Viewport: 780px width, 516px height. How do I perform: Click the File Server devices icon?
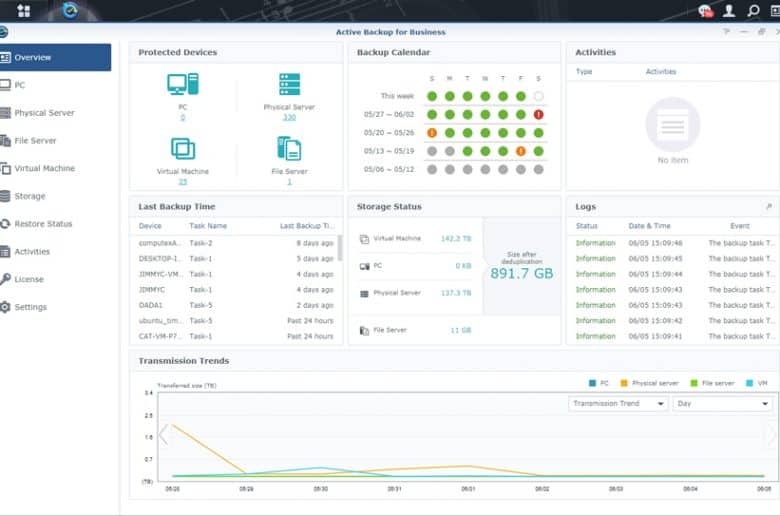coord(290,149)
